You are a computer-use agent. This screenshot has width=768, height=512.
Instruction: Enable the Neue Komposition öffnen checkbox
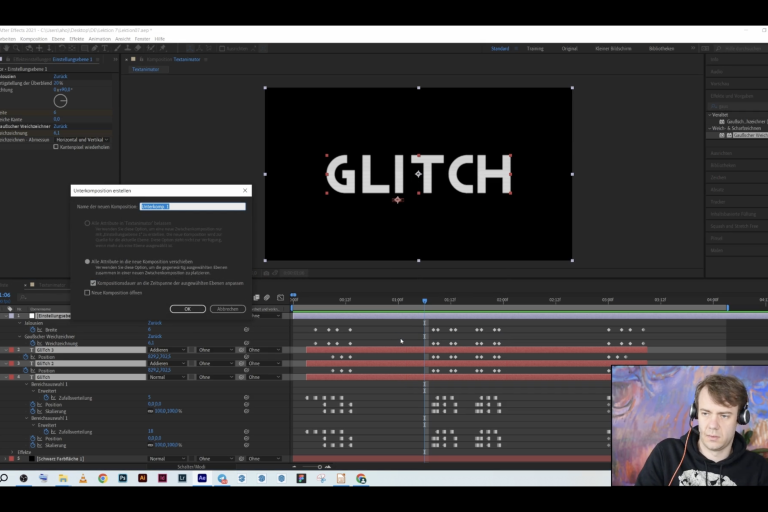pos(87,293)
